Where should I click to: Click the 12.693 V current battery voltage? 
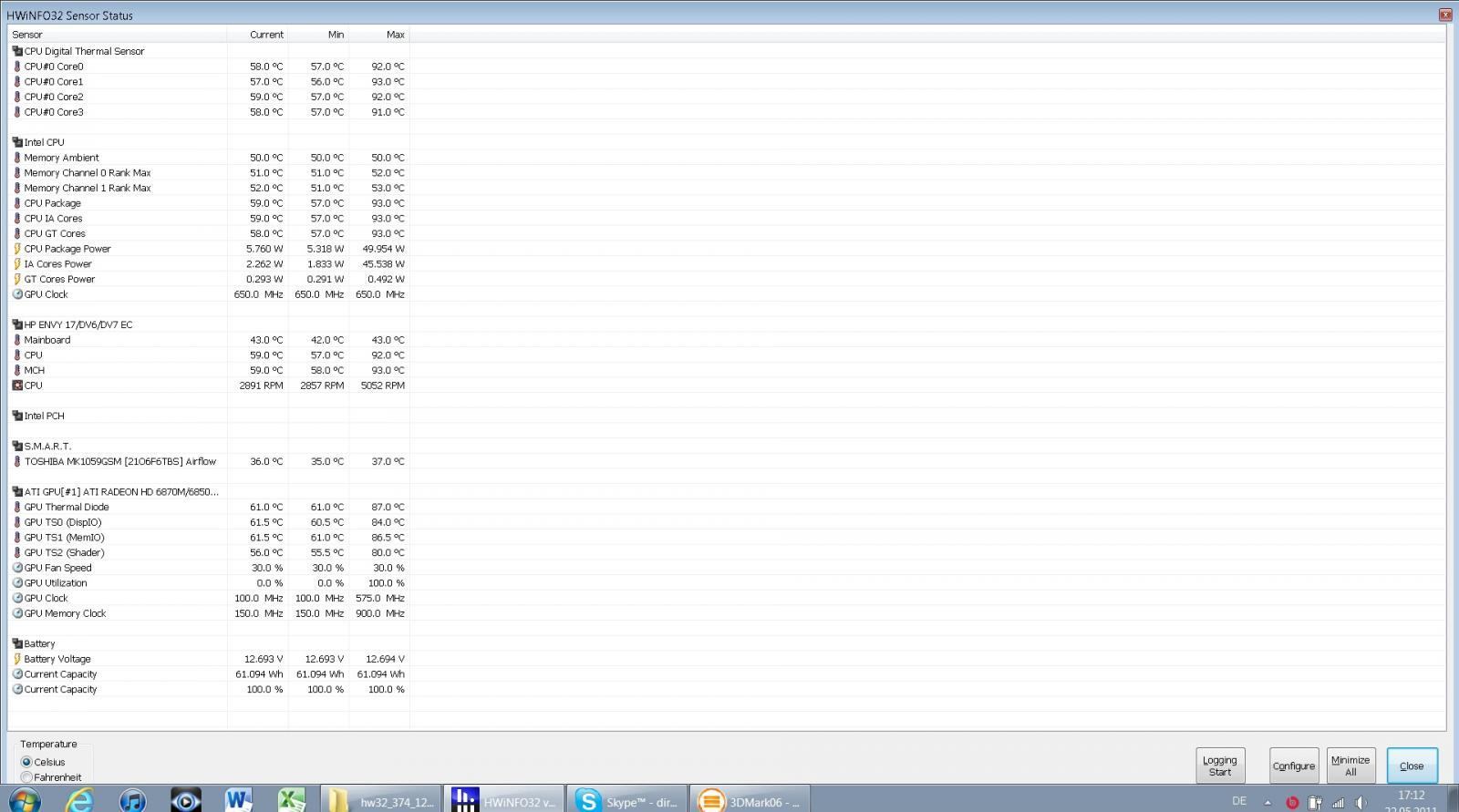pyautogui.click(x=264, y=659)
